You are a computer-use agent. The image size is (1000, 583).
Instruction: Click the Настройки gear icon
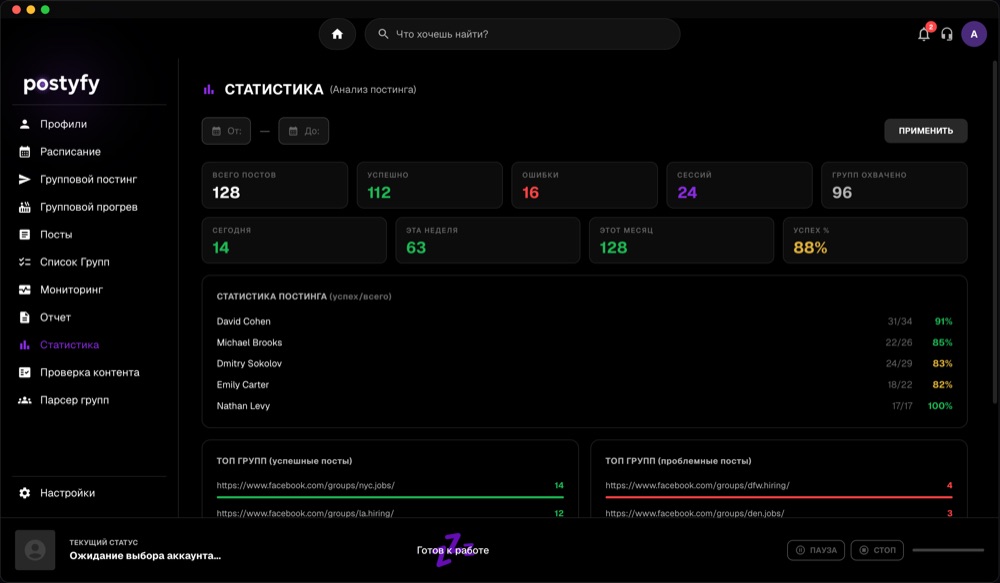[x=25, y=493]
